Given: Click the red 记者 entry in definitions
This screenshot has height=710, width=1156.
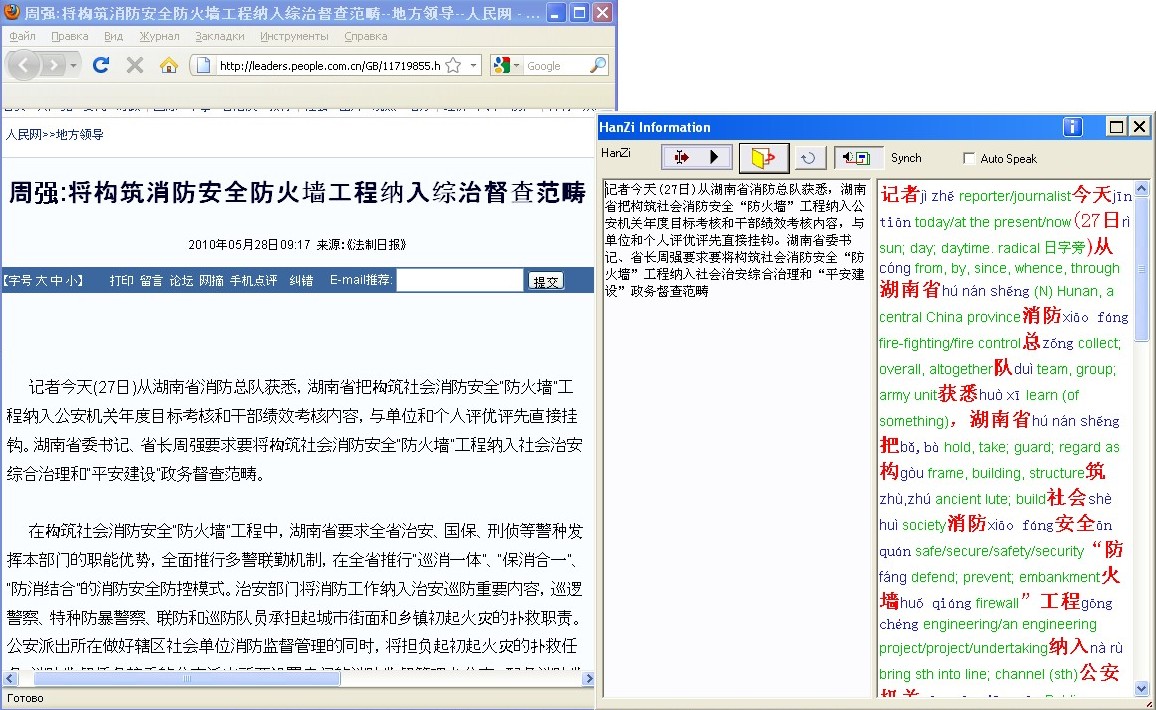Looking at the screenshot, I should tap(899, 195).
